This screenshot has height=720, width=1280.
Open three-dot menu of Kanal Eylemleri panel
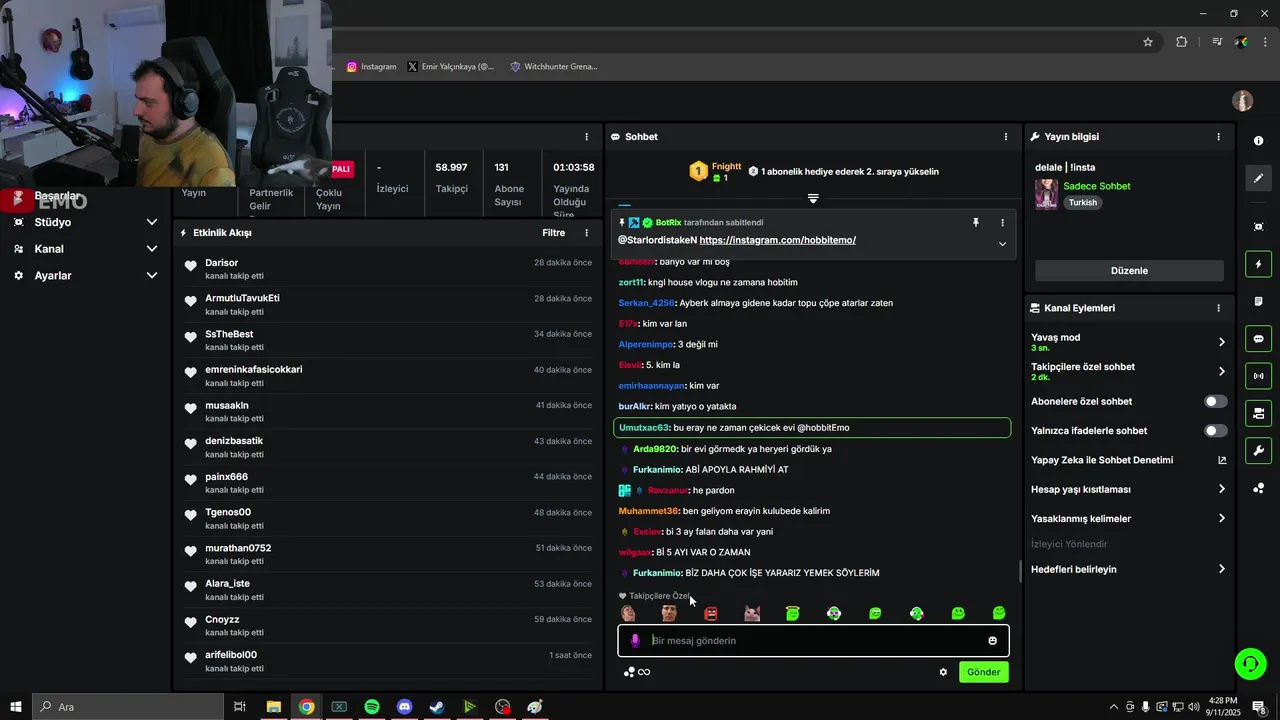[1218, 308]
